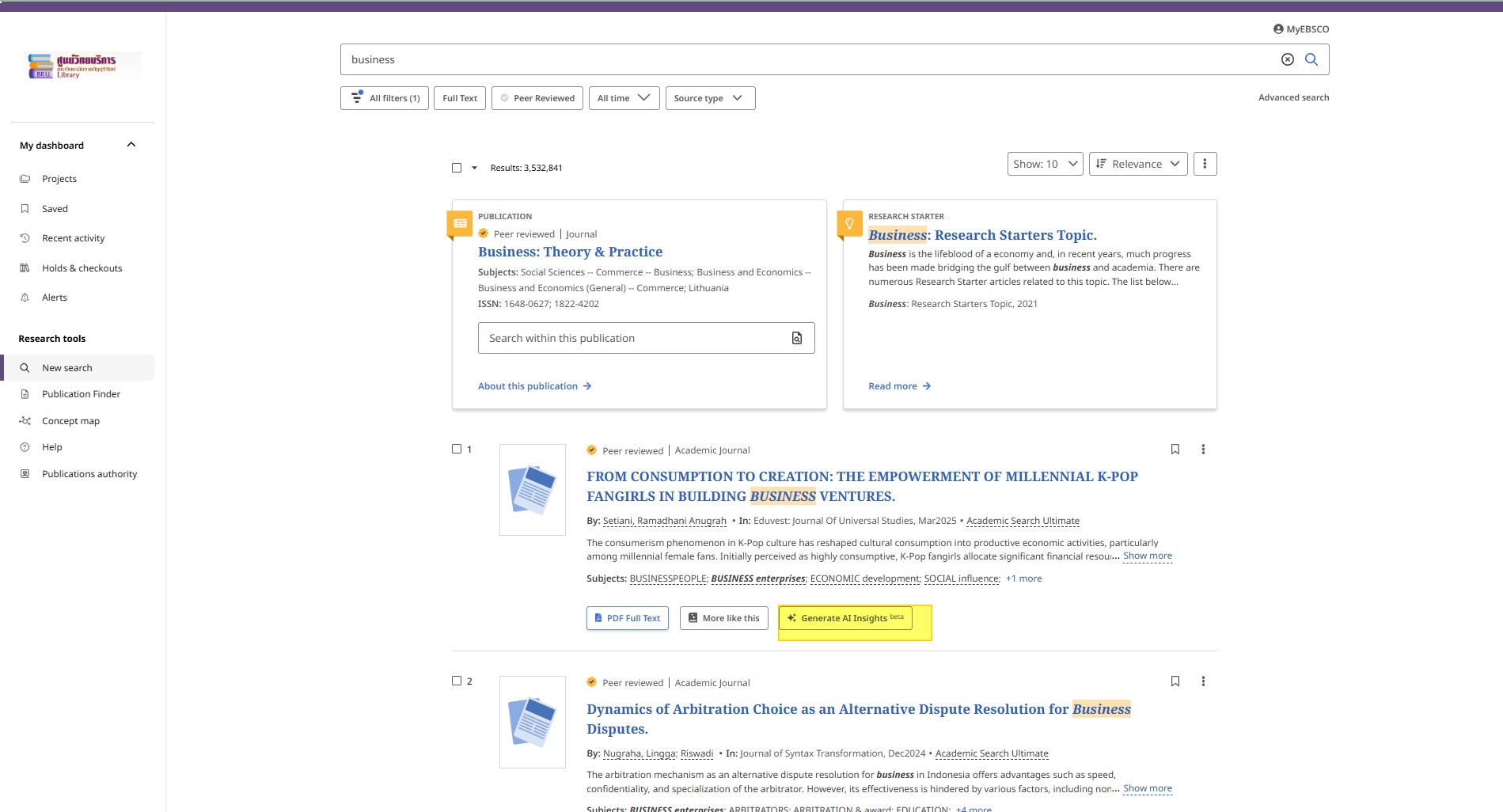The width and height of the screenshot is (1503, 812).
Task: Toggle the Peer Reviewed filter
Action: coord(537,98)
